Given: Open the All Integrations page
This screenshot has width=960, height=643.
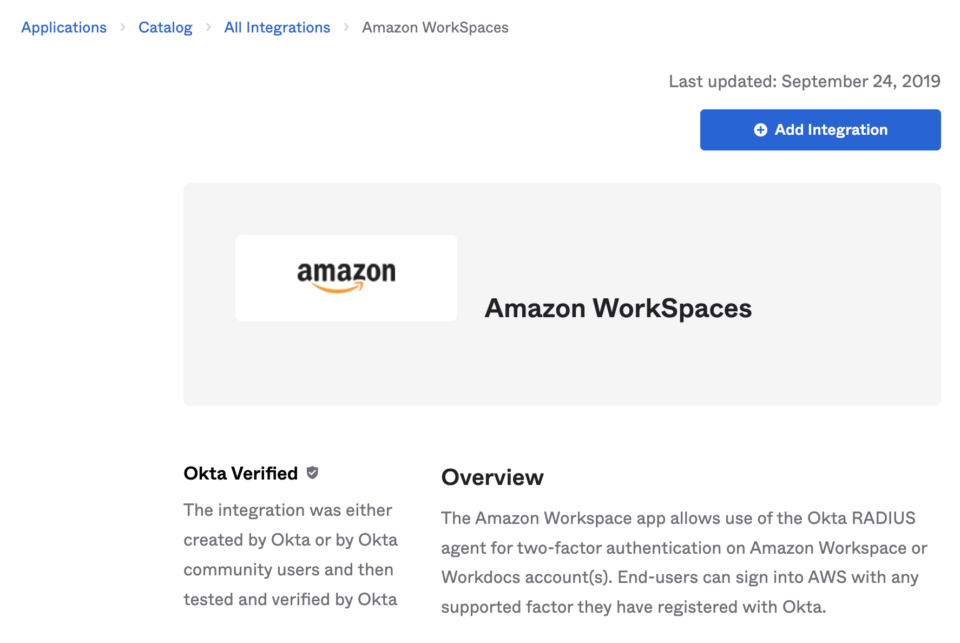Looking at the screenshot, I should tap(277, 27).
